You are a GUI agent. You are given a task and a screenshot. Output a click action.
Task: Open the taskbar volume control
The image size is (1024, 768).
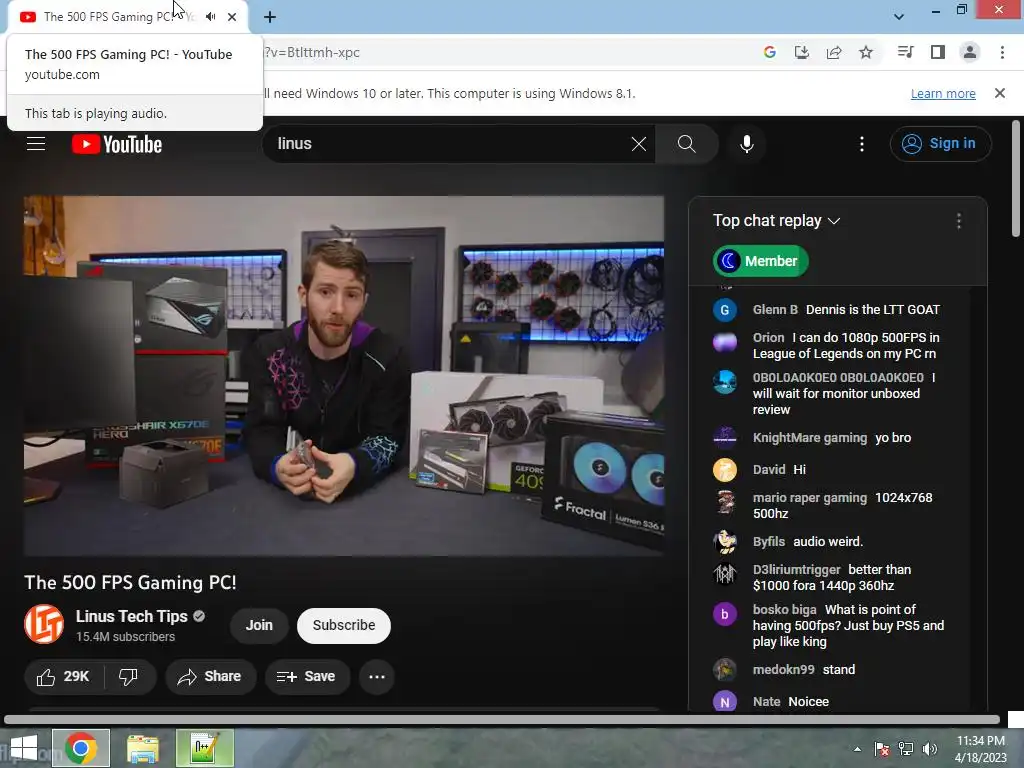pos(930,749)
